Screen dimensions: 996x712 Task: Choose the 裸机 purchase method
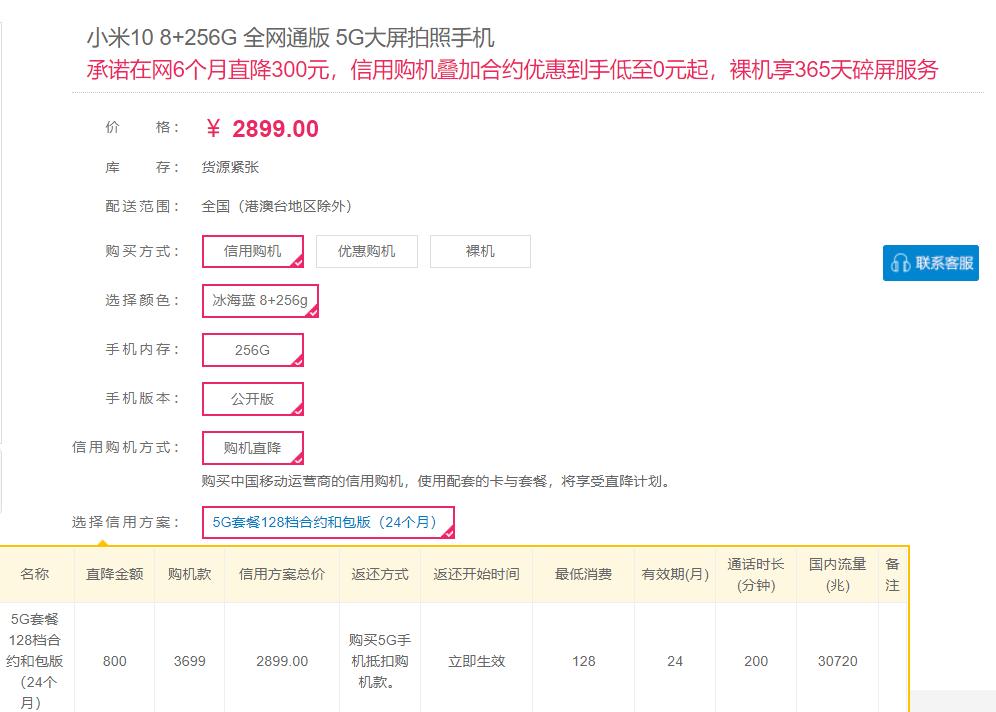pyautogui.click(x=480, y=251)
